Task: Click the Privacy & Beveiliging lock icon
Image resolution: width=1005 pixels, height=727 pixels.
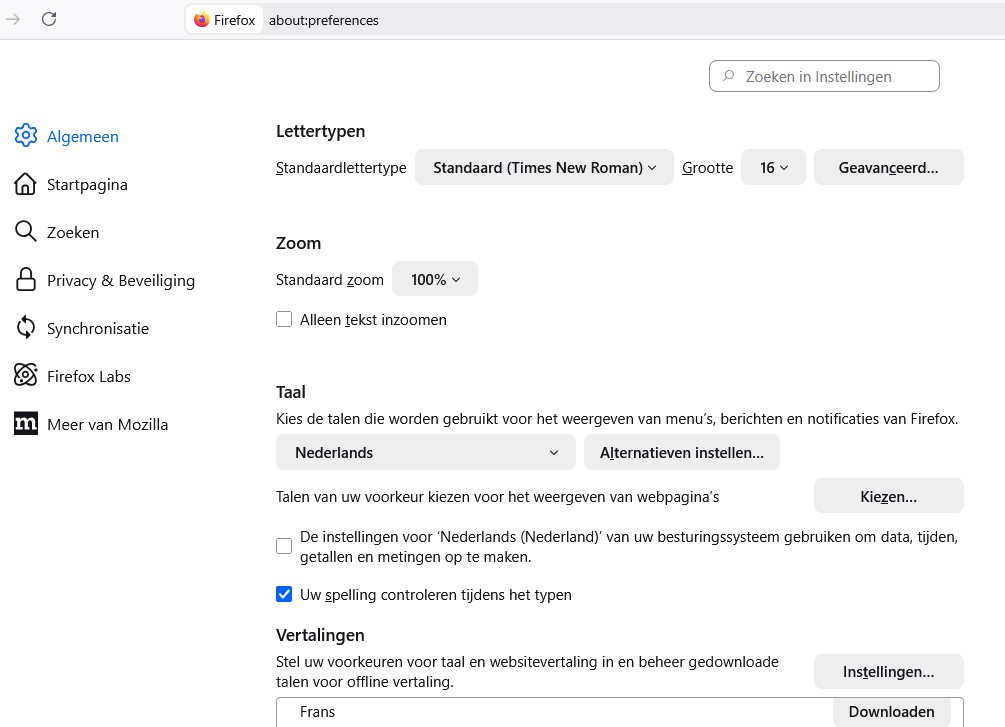Action: (26, 280)
